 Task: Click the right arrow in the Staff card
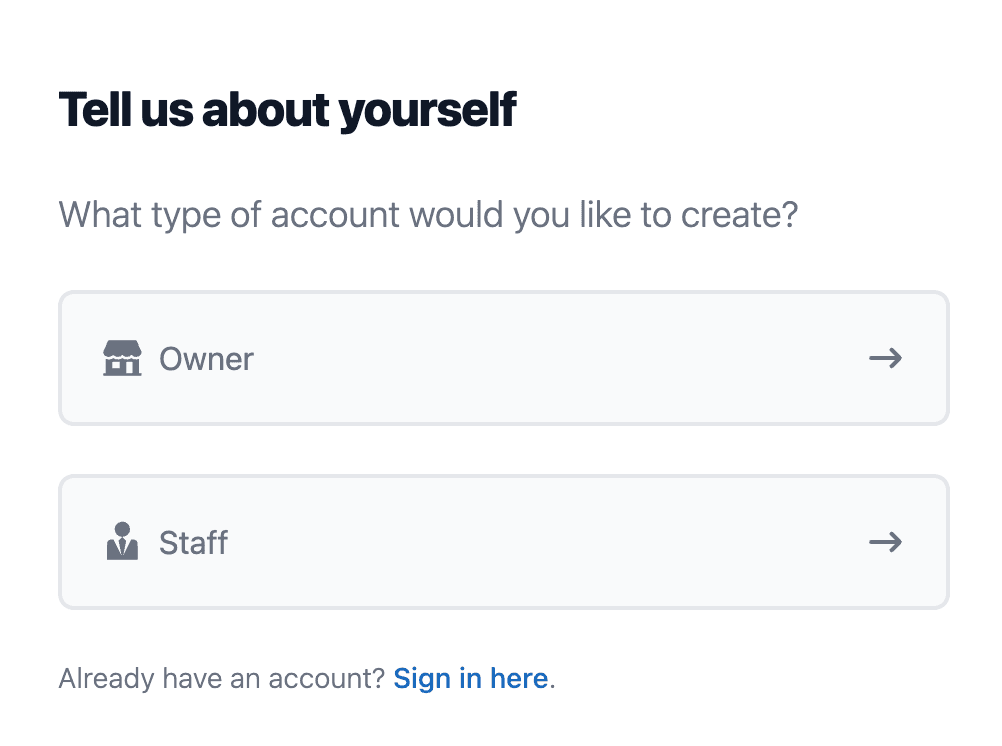[886, 542]
